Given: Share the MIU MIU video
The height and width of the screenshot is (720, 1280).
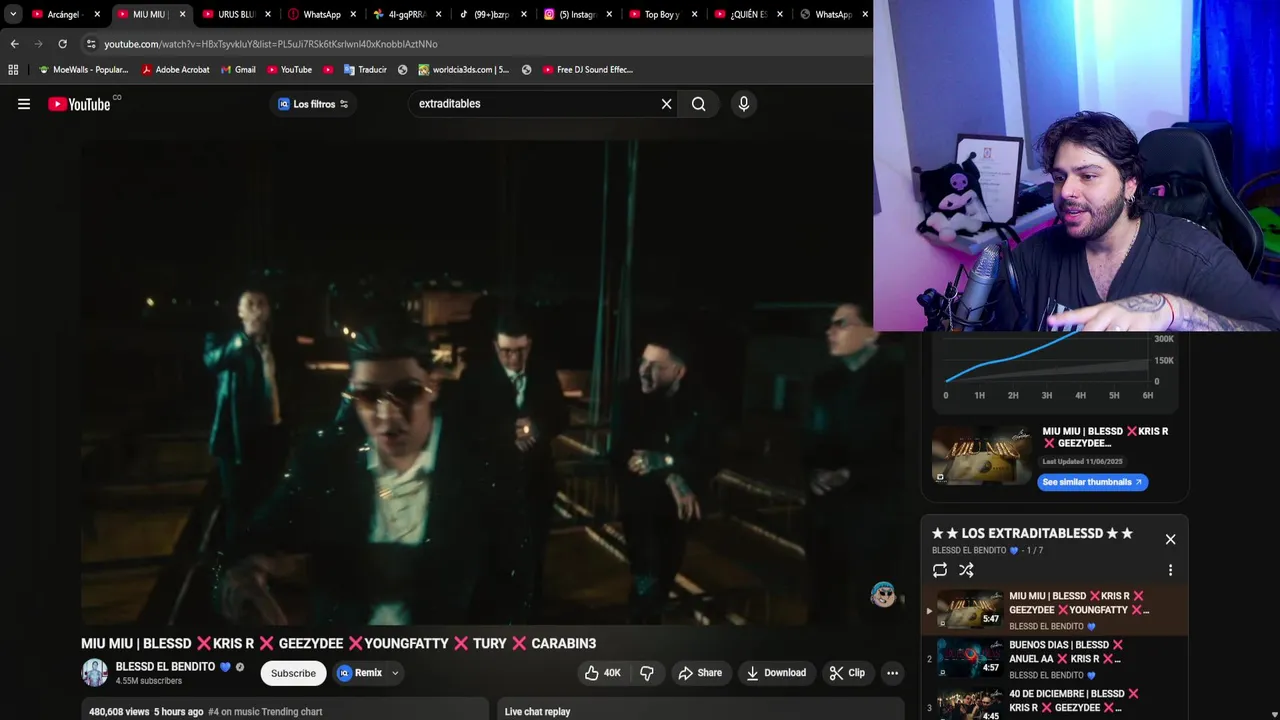Looking at the screenshot, I should pos(700,673).
